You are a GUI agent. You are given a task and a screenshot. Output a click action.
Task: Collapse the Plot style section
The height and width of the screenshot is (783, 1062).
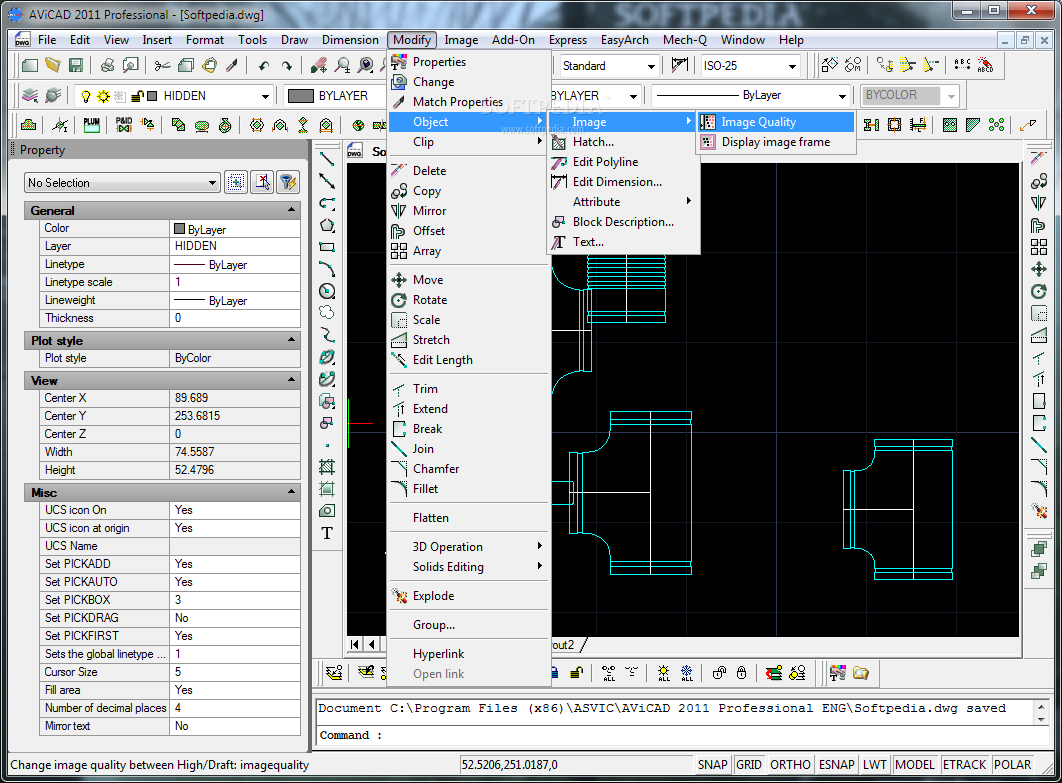click(x=292, y=339)
